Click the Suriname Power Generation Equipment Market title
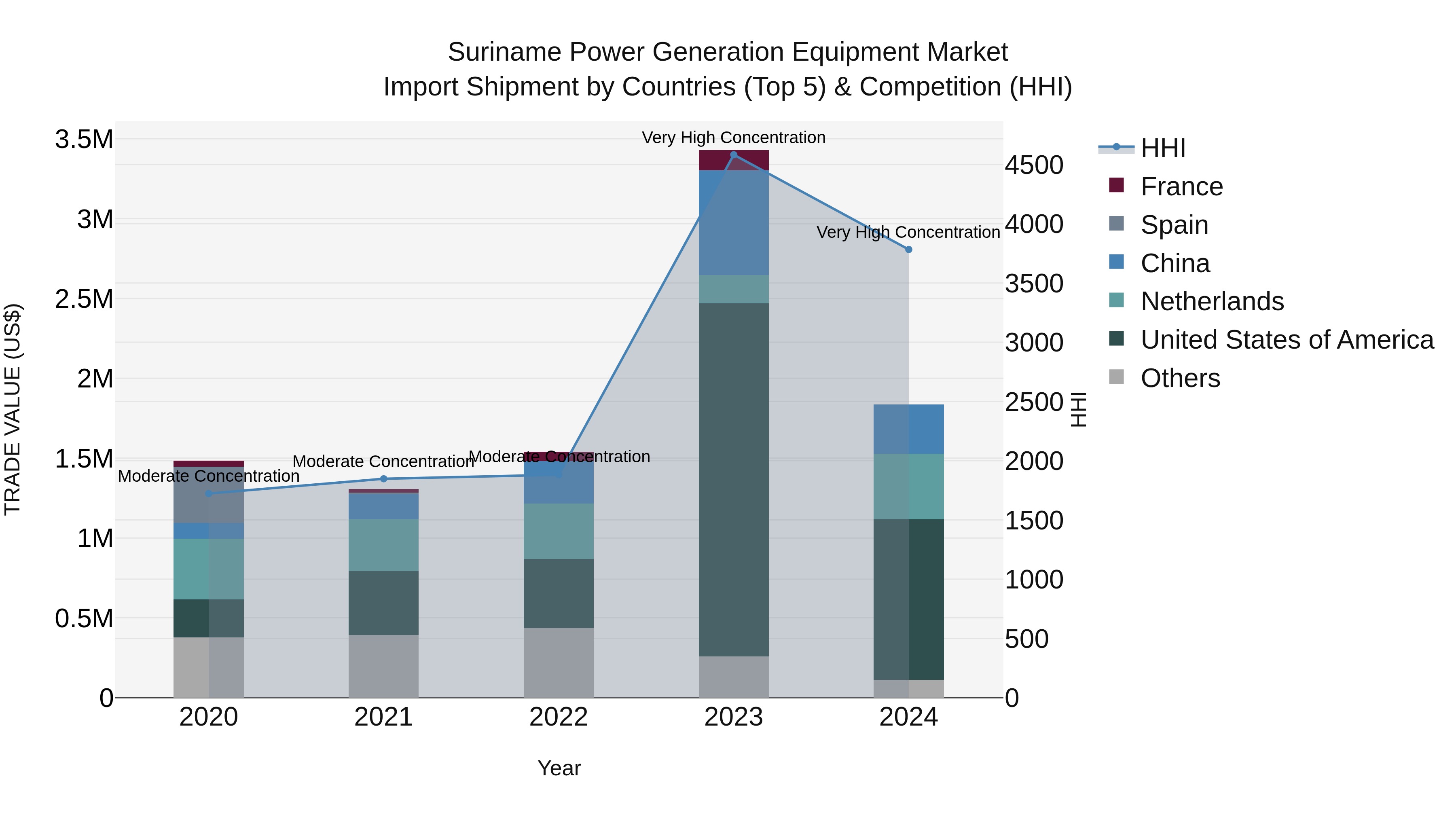The image size is (1456, 819). point(728,52)
